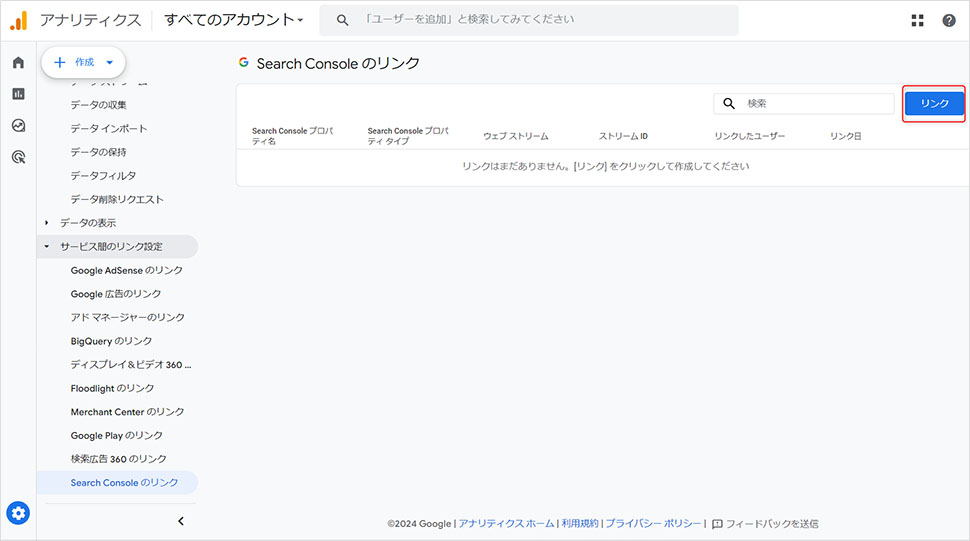Open アド マネージャーのリンク
This screenshot has height=541, width=970.
coord(127,317)
